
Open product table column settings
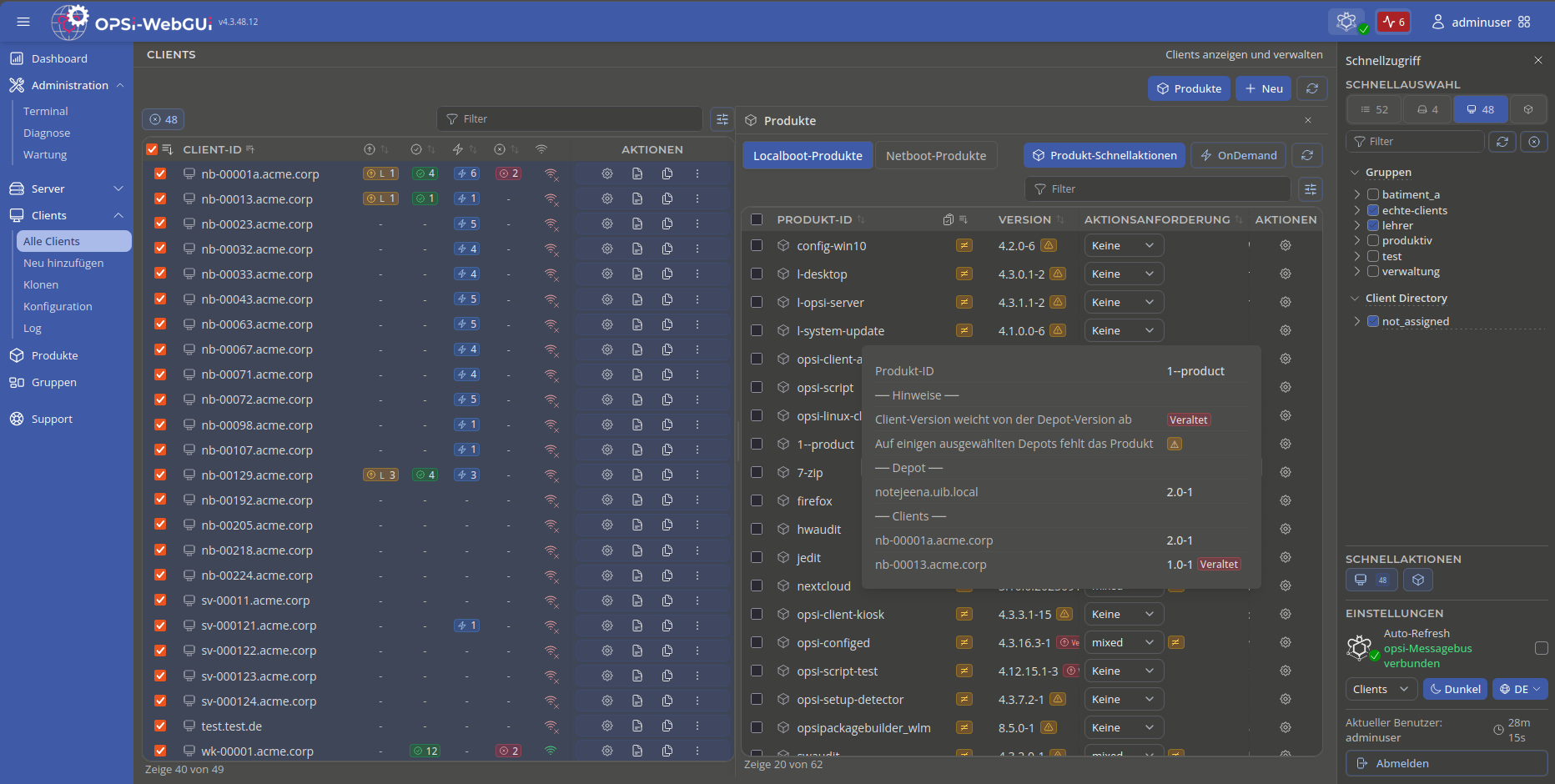tap(1311, 189)
